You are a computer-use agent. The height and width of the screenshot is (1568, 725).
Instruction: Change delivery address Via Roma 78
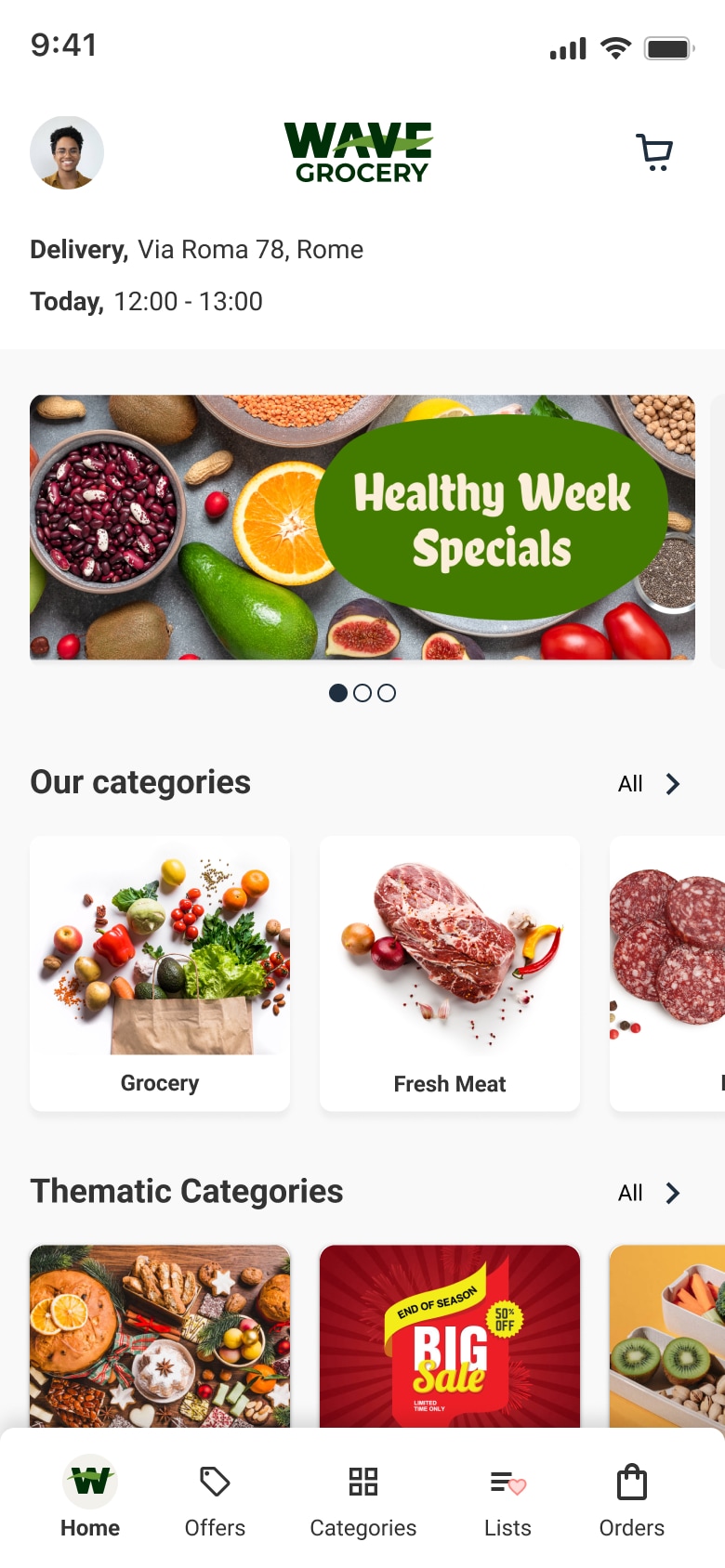(251, 250)
